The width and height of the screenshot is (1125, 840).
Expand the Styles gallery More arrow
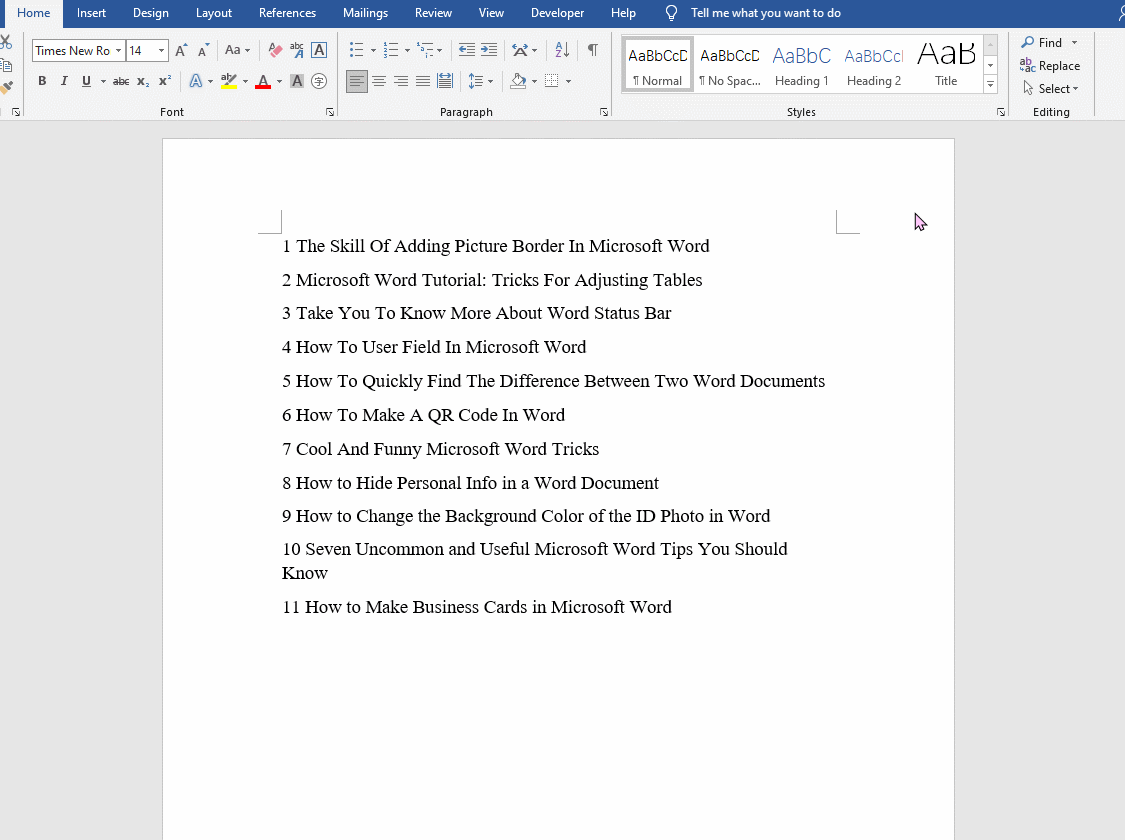point(990,84)
